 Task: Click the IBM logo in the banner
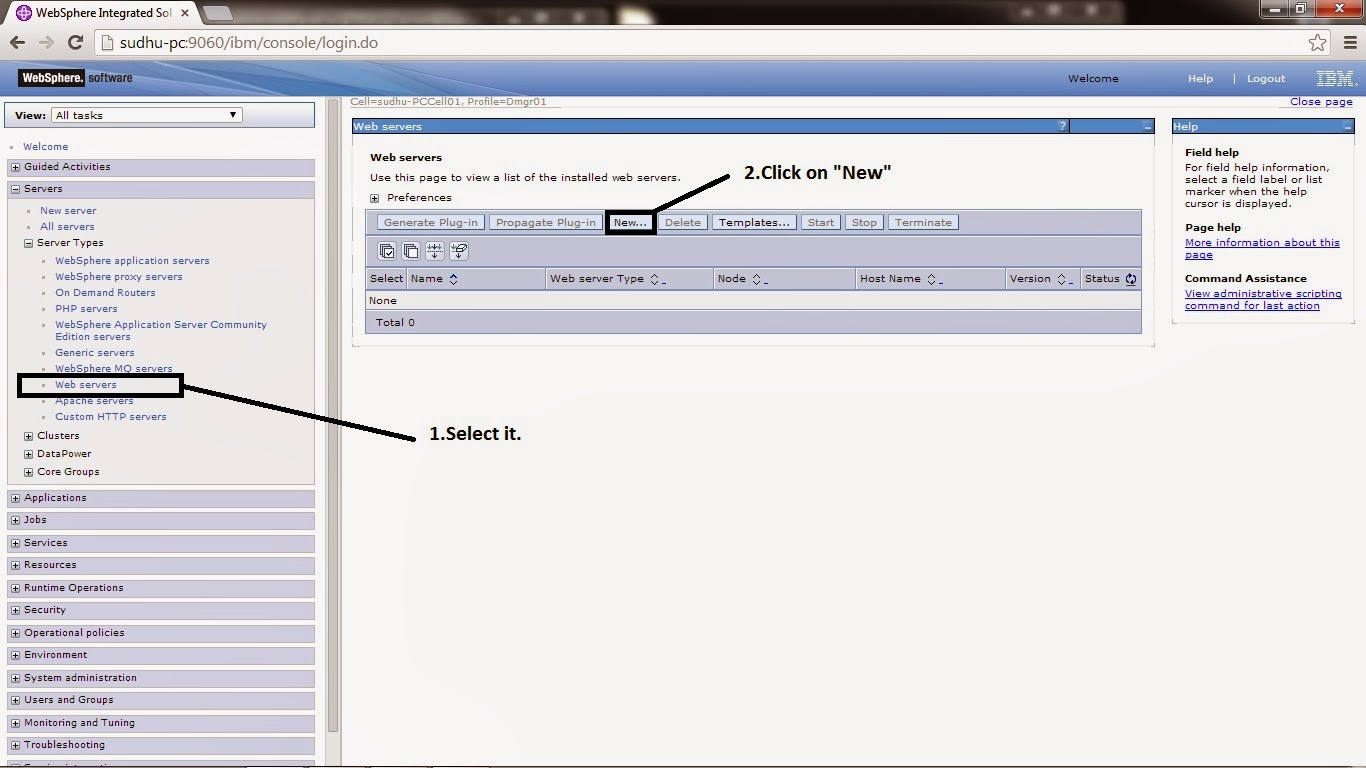pyautogui.click(x=1333, y=78)
